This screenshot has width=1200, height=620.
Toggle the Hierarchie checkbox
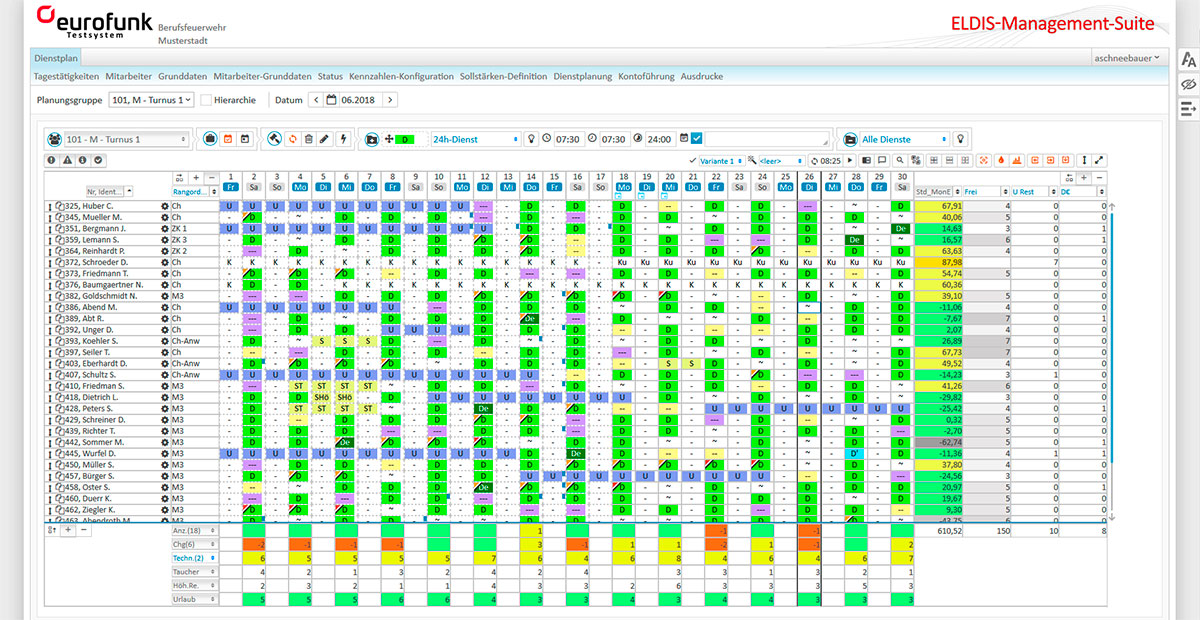point(206,100)
